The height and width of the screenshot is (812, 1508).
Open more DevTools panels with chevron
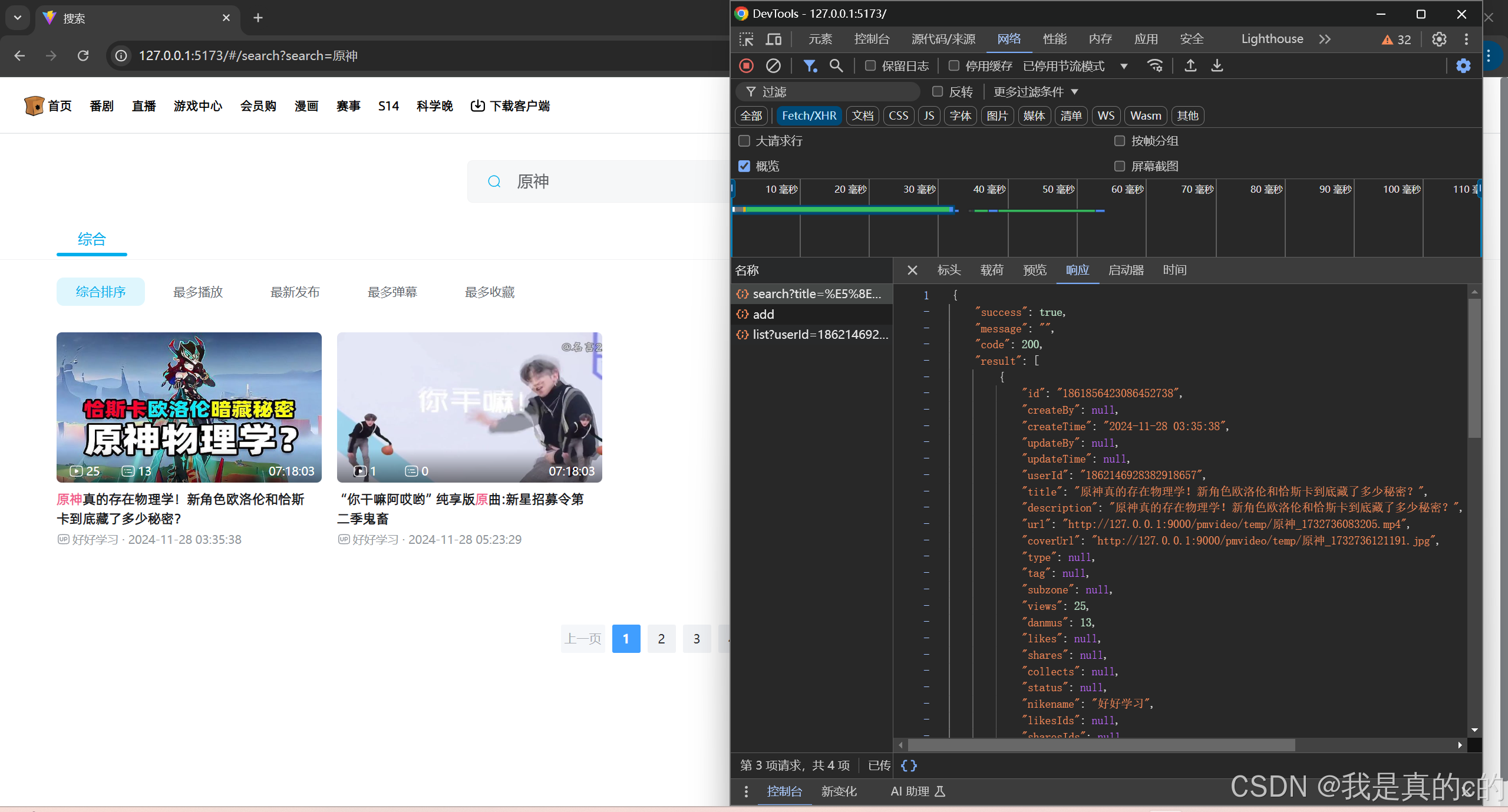click(1324, 39)
